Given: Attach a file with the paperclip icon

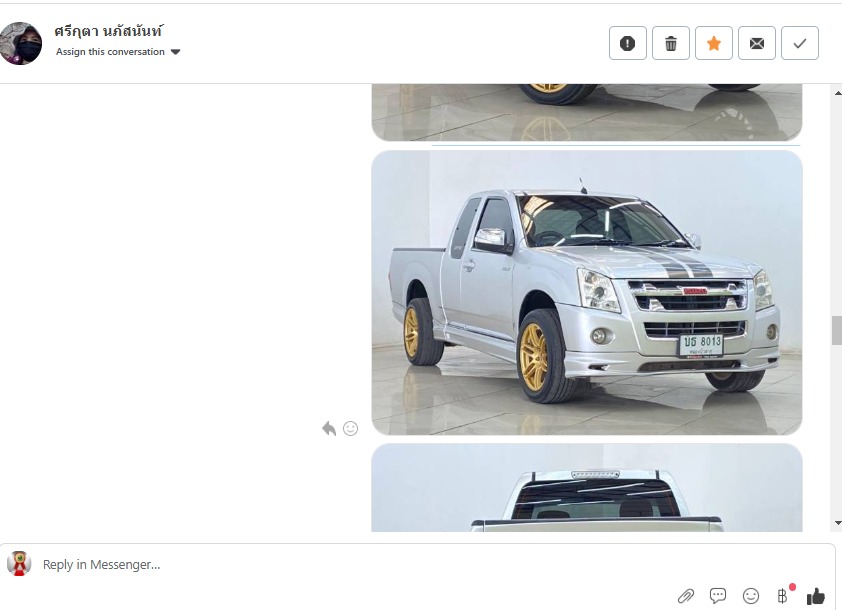Looking at the screenshot, I should coord(686,596).
